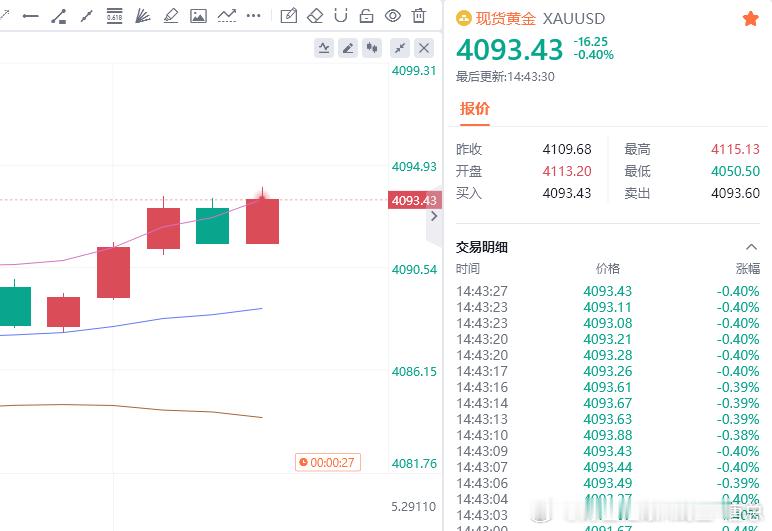Open the note edit tool

[289, 16]
